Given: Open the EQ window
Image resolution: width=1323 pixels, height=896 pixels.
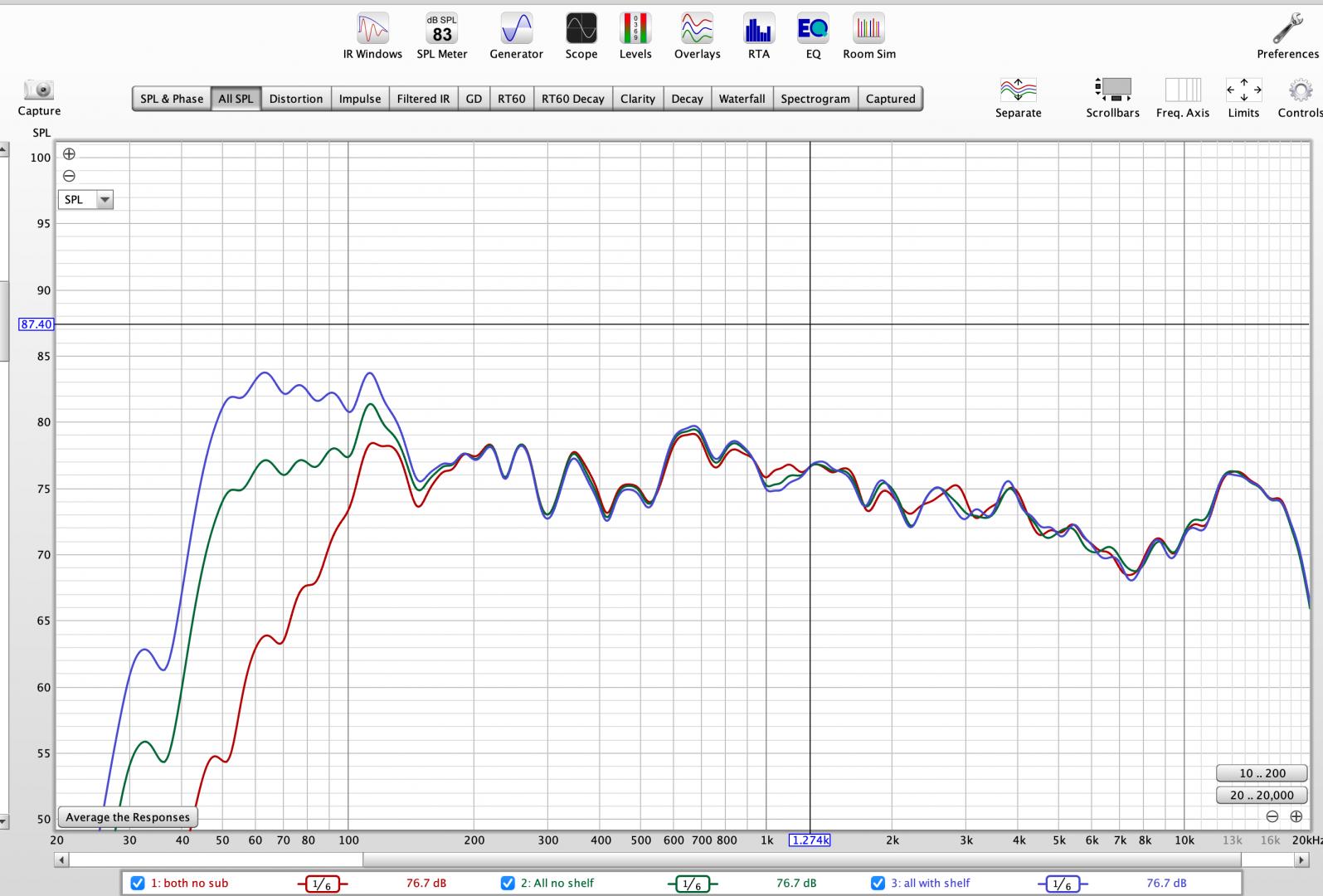Looking at the screenshot, I should point(813,37).
